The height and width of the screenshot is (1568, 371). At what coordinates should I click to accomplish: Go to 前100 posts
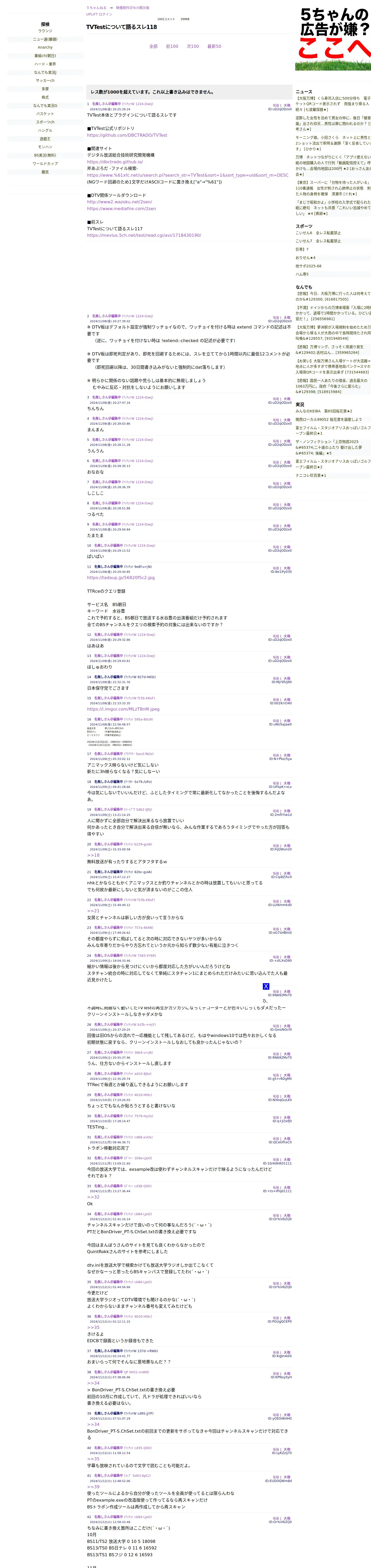click(172, 46)
